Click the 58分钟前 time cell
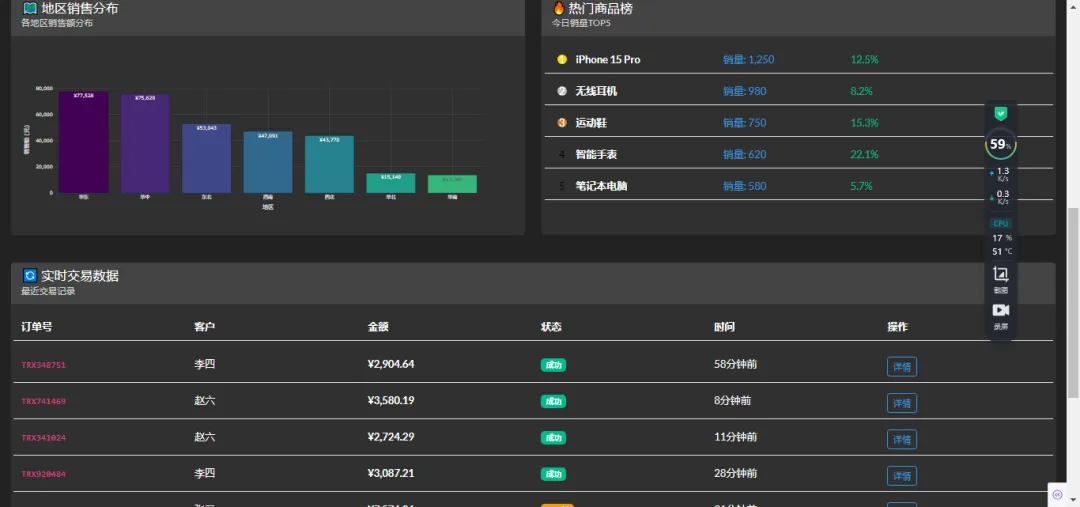The image size is (1080, 507). point(736,364)
